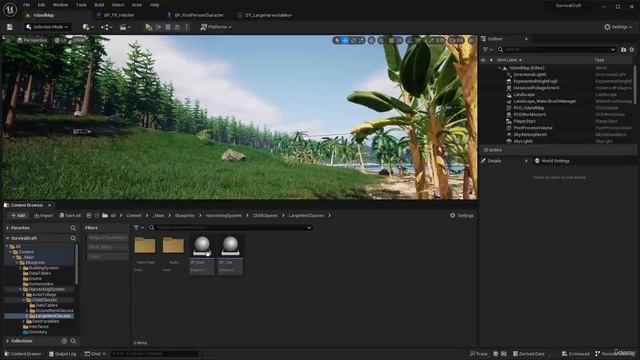Open the Output Log
Image resolution: width=640 pixels, height=360 pixels.
coord(62,354)
